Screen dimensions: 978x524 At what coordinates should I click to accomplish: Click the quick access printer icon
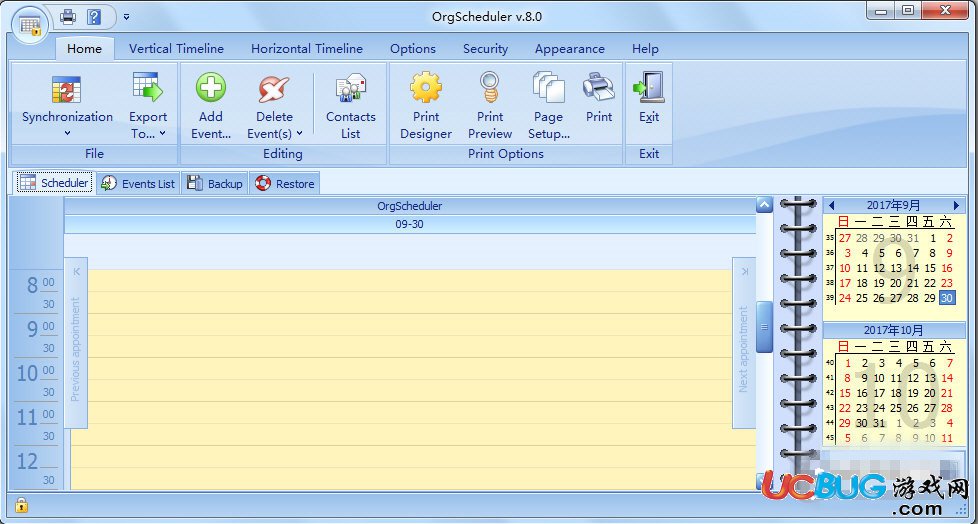coord(68,17)
